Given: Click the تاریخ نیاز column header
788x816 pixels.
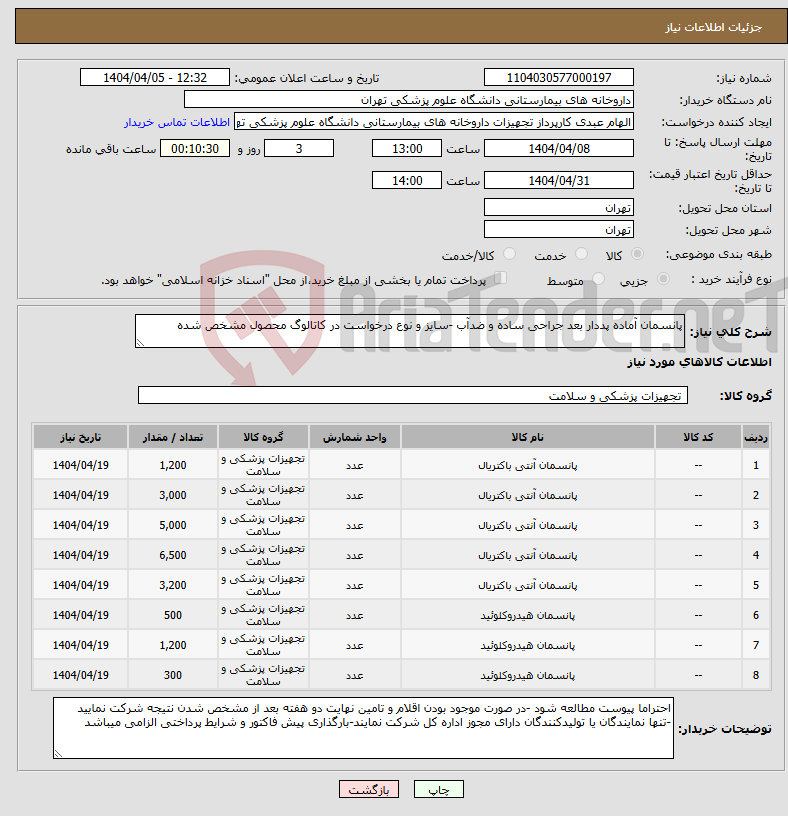Looking at the screenshot, I should pyautogui.click(x=81, y=437).
